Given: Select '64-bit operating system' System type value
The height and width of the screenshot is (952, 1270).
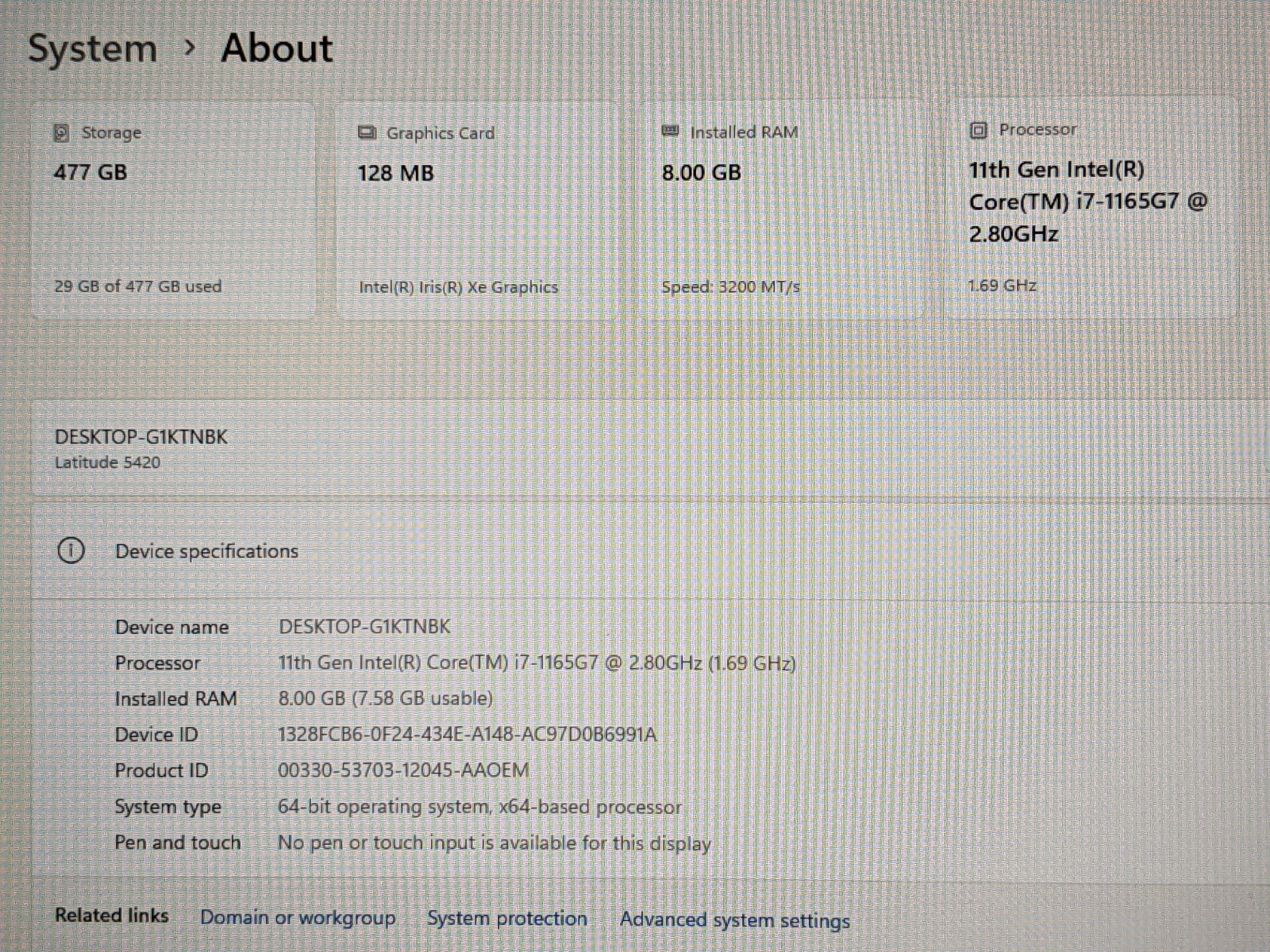Looking at the screenshot, I should [479, 807].
